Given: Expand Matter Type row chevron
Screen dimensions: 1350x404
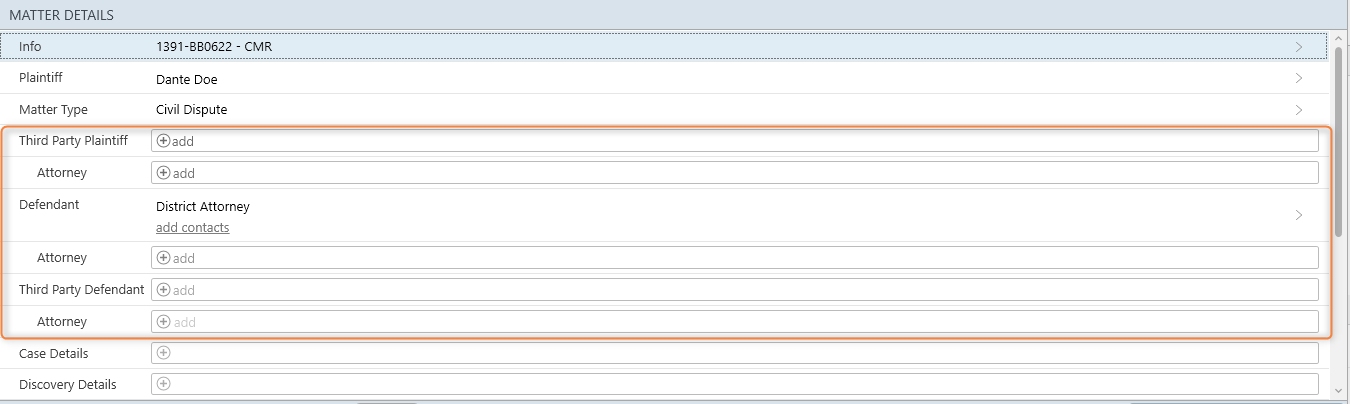Looking at the screenshot, I should click(x=1299, y=110).
